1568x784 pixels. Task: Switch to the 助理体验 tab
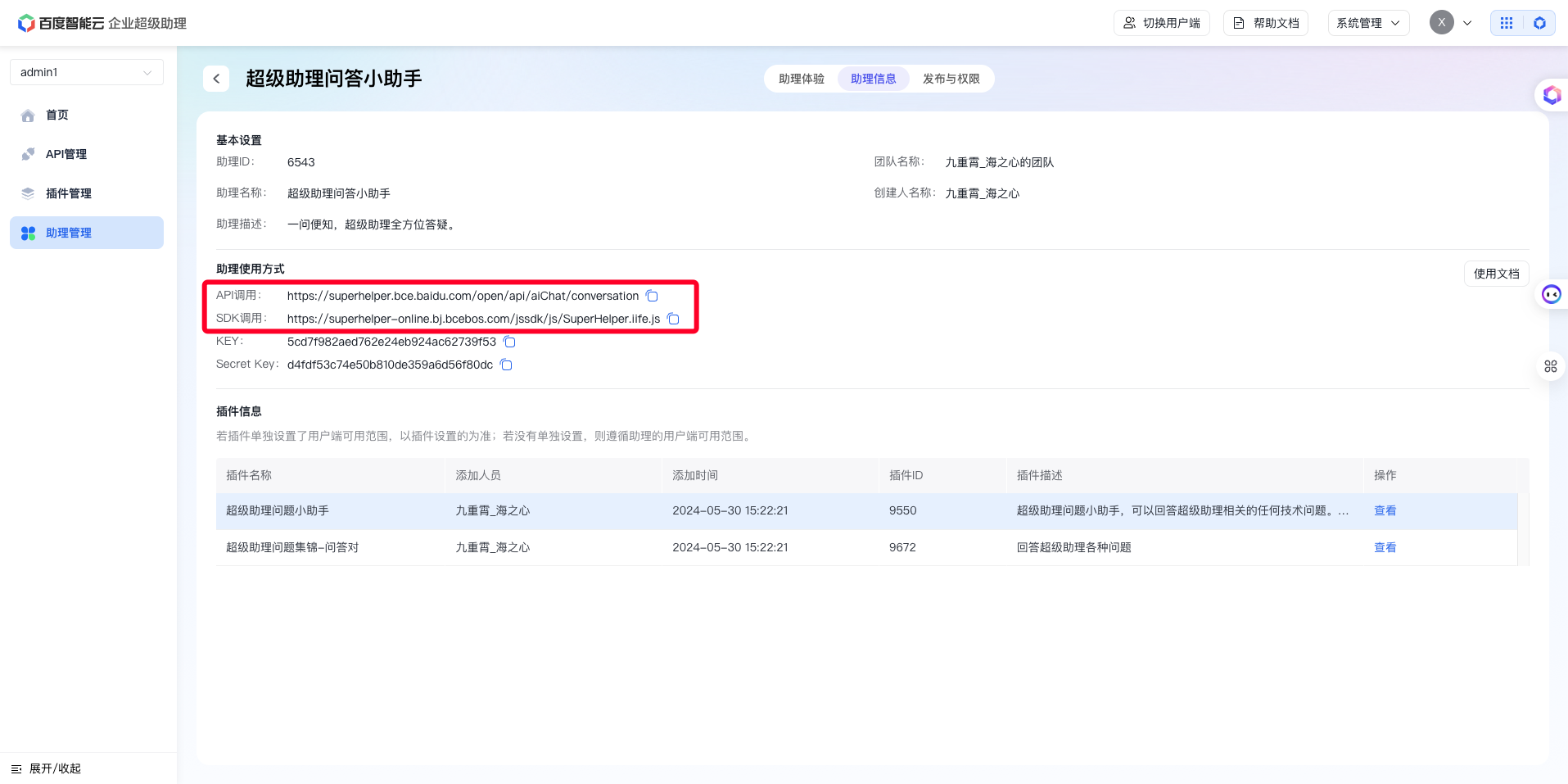click(802, 79)
